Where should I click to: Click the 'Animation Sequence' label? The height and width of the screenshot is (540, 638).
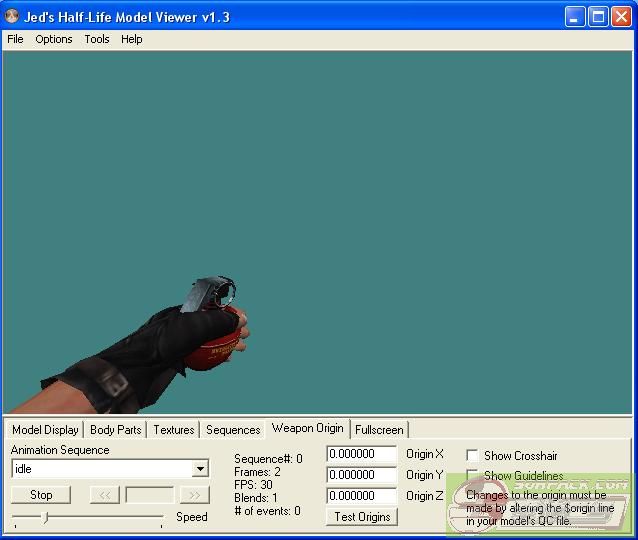(x=60, y=450)
